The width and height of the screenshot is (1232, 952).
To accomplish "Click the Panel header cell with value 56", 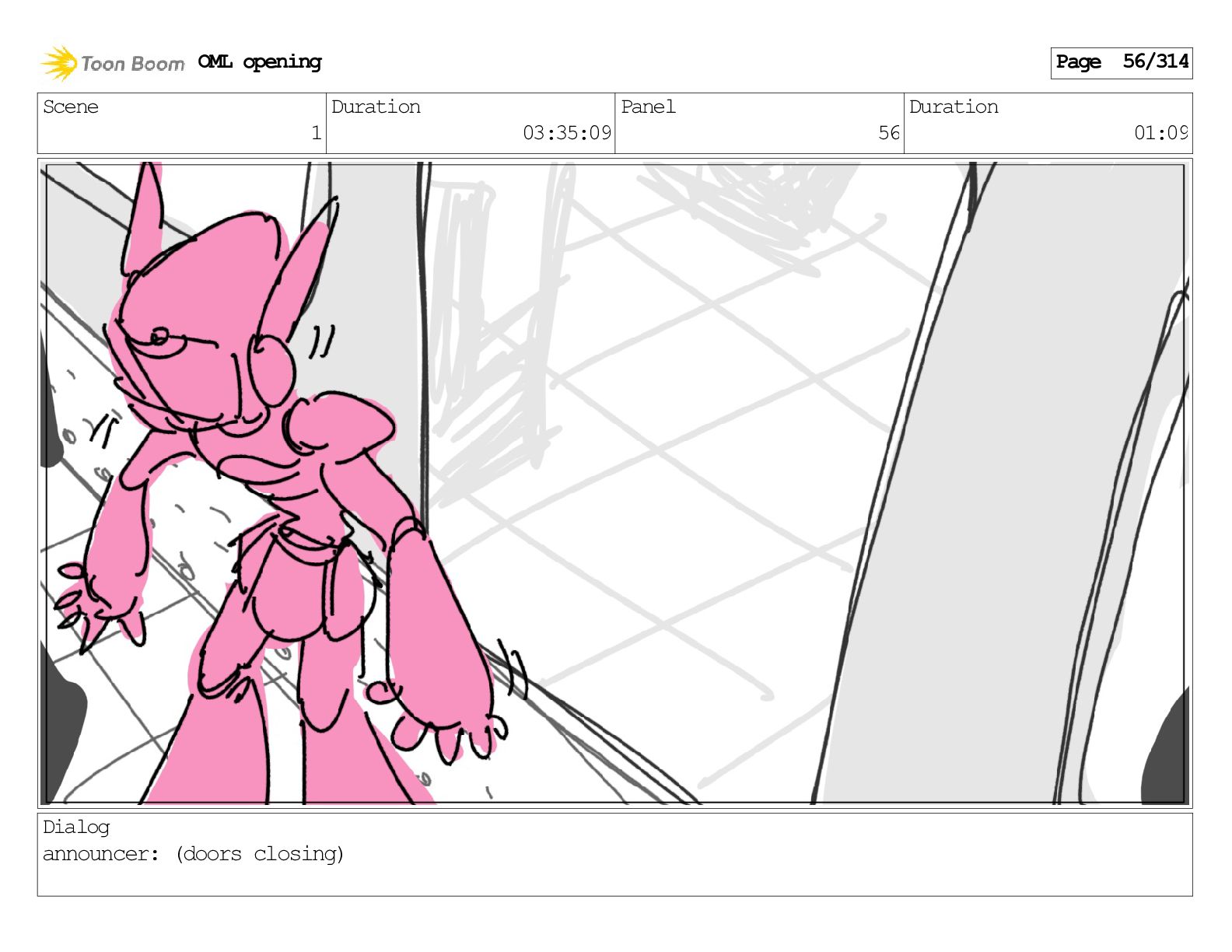I will coord(759,123).
